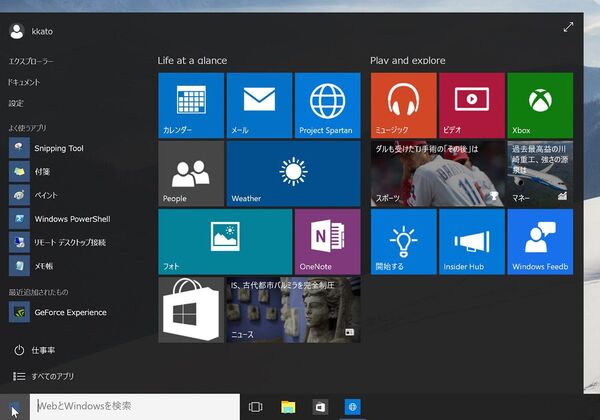Open the ビデオ video tile
The width and height of the screenshot is (600, 420).
tap(472, 105)
